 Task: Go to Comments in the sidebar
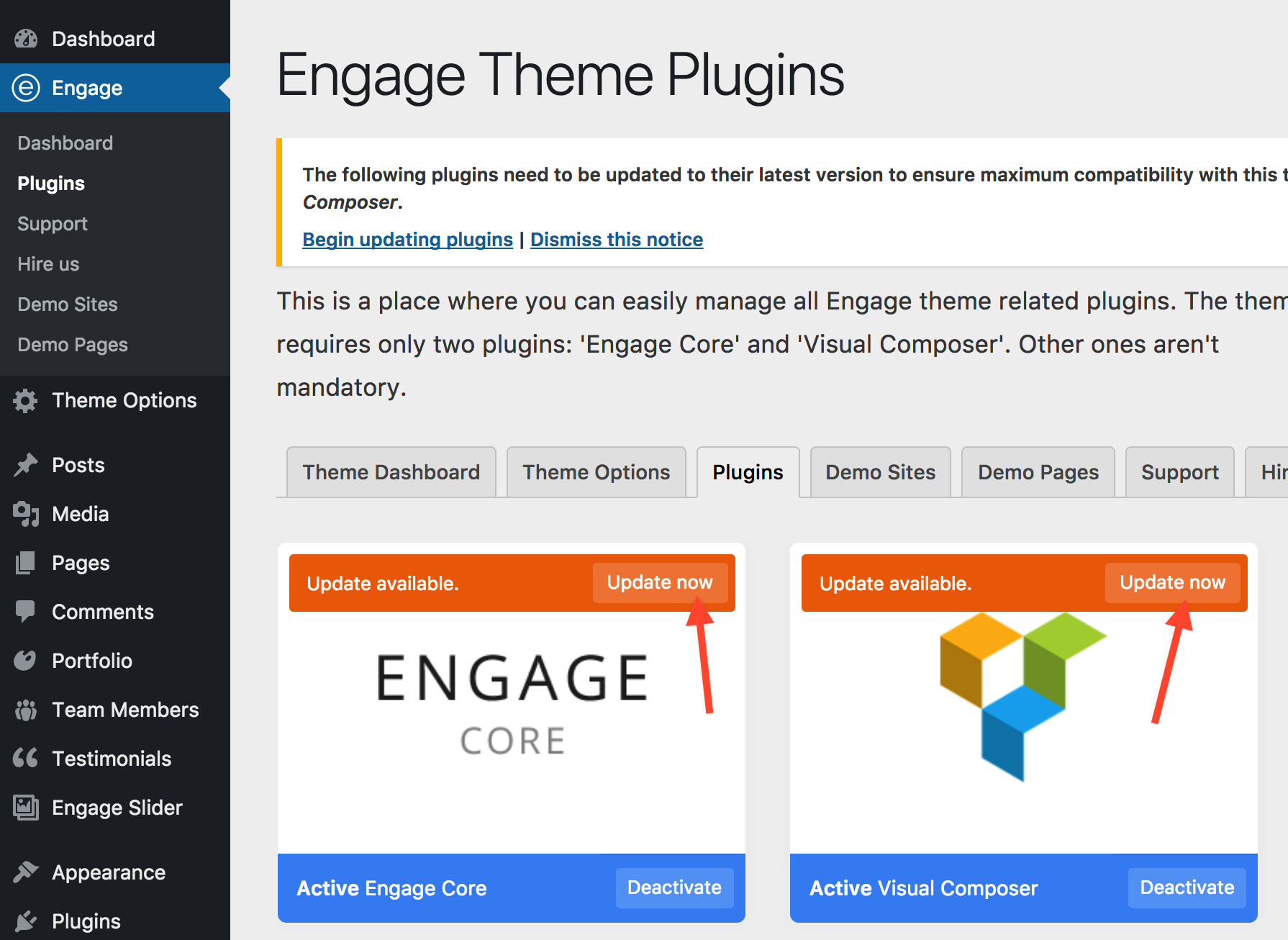pyautogui.click(x=115, y=612)
